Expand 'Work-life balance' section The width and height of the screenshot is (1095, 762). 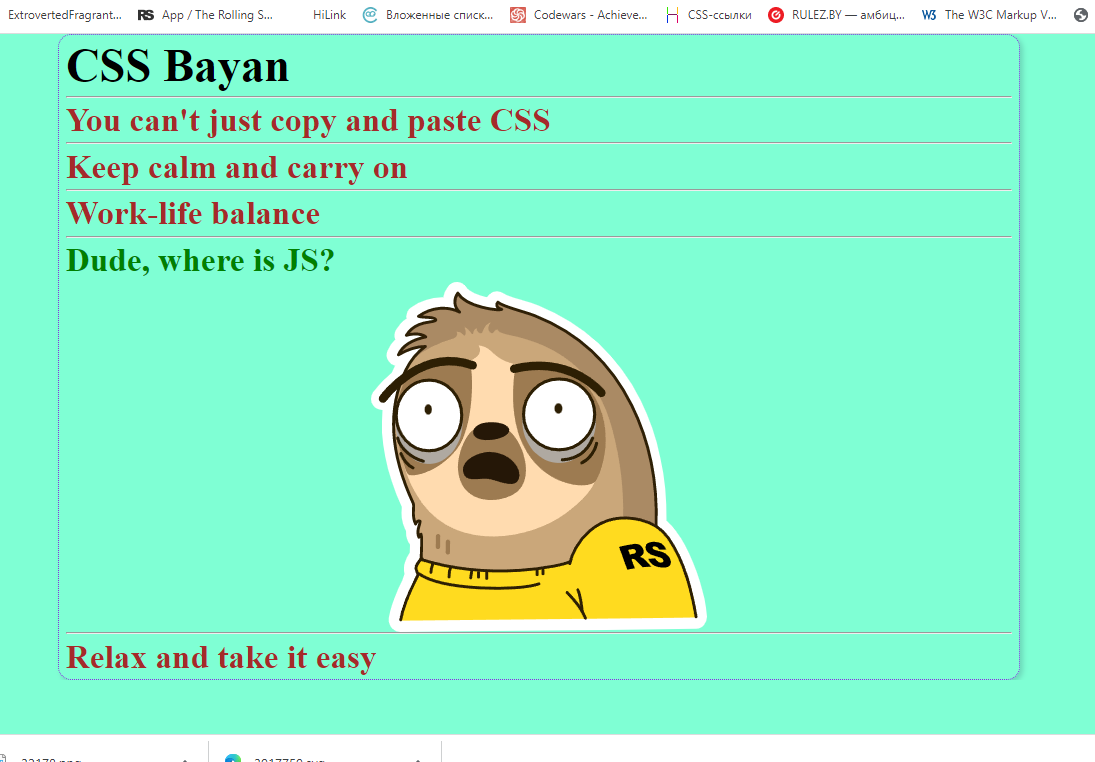193,214
